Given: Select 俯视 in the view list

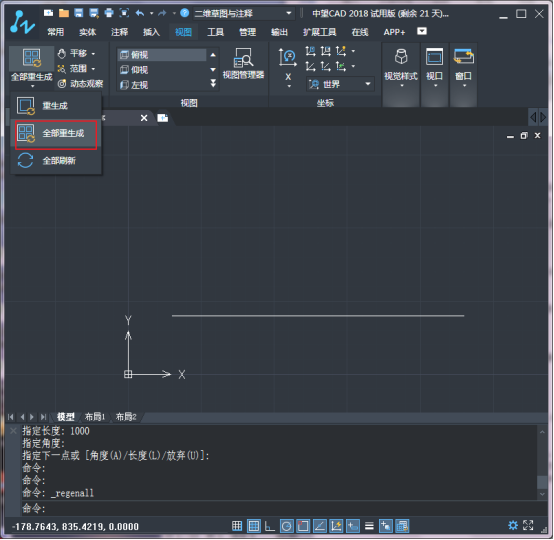Looking at the screenshot, I should [x=162, y=55].
